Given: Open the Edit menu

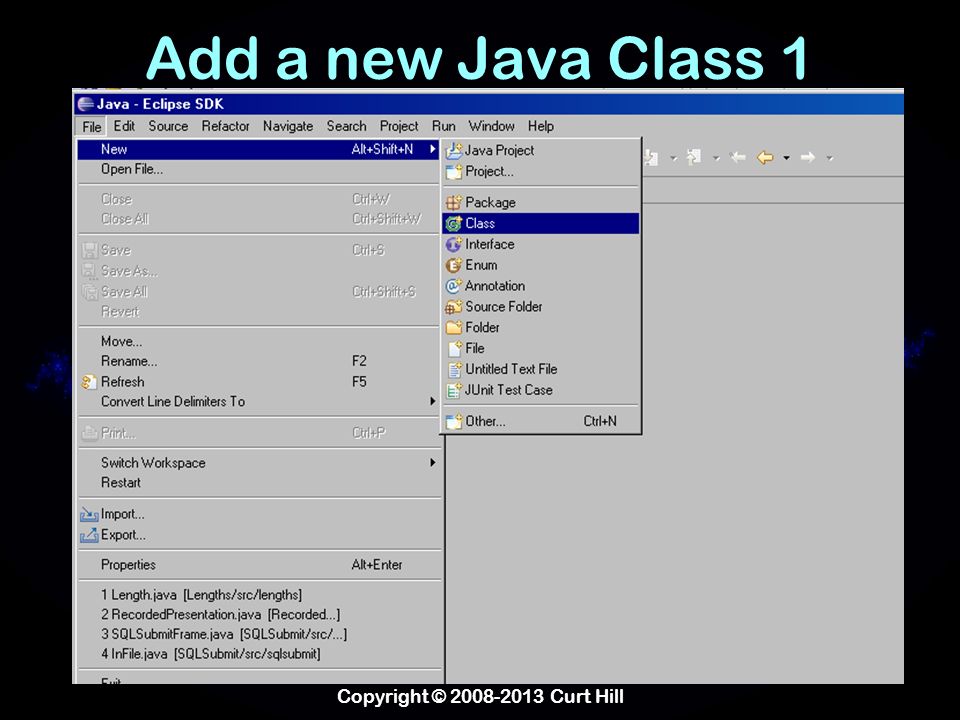Looking at the screenshot, I should point(124,126).
